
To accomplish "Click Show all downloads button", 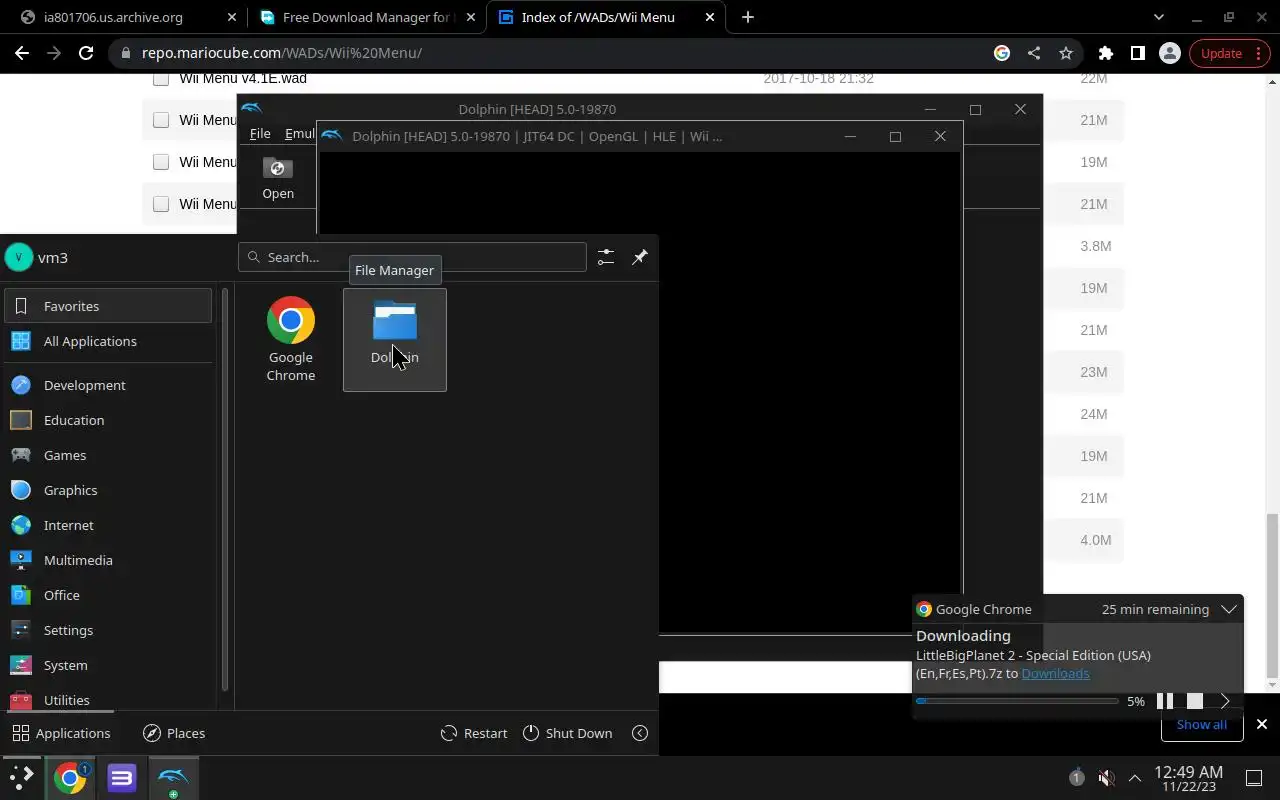I will click(1202, 724).
